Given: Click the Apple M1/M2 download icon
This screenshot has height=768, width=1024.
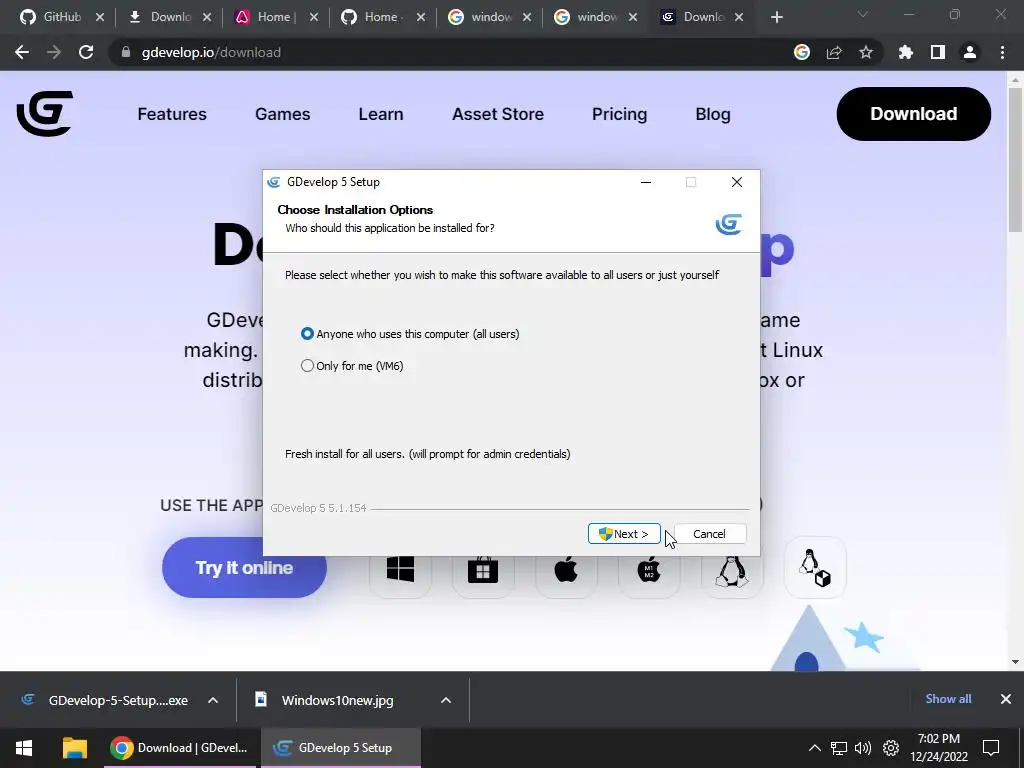Looking at the screenshot, I should pyautogui.click(x=648, y=568).
